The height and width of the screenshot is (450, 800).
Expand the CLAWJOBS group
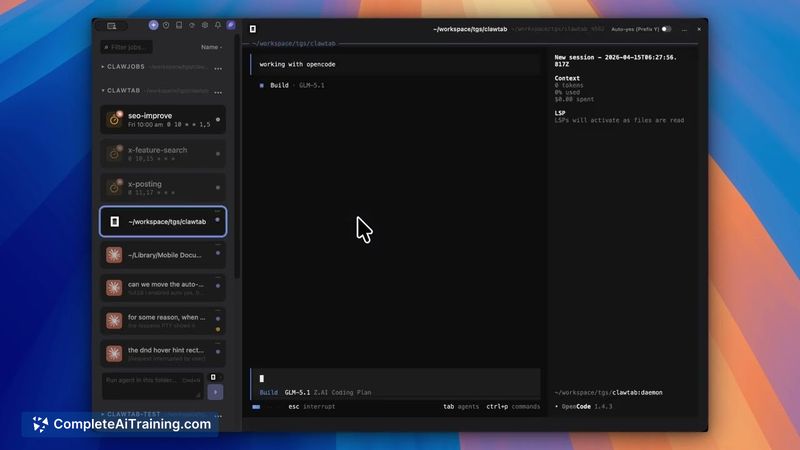(x=103, y=67)
